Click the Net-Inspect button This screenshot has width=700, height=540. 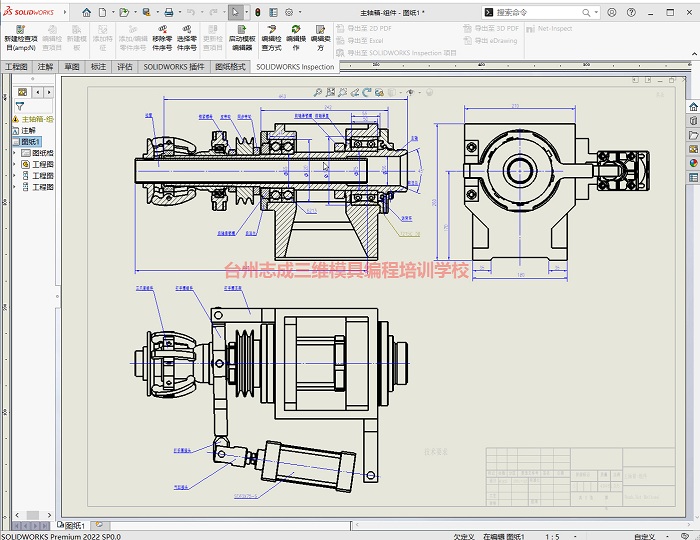click(549, 29)
